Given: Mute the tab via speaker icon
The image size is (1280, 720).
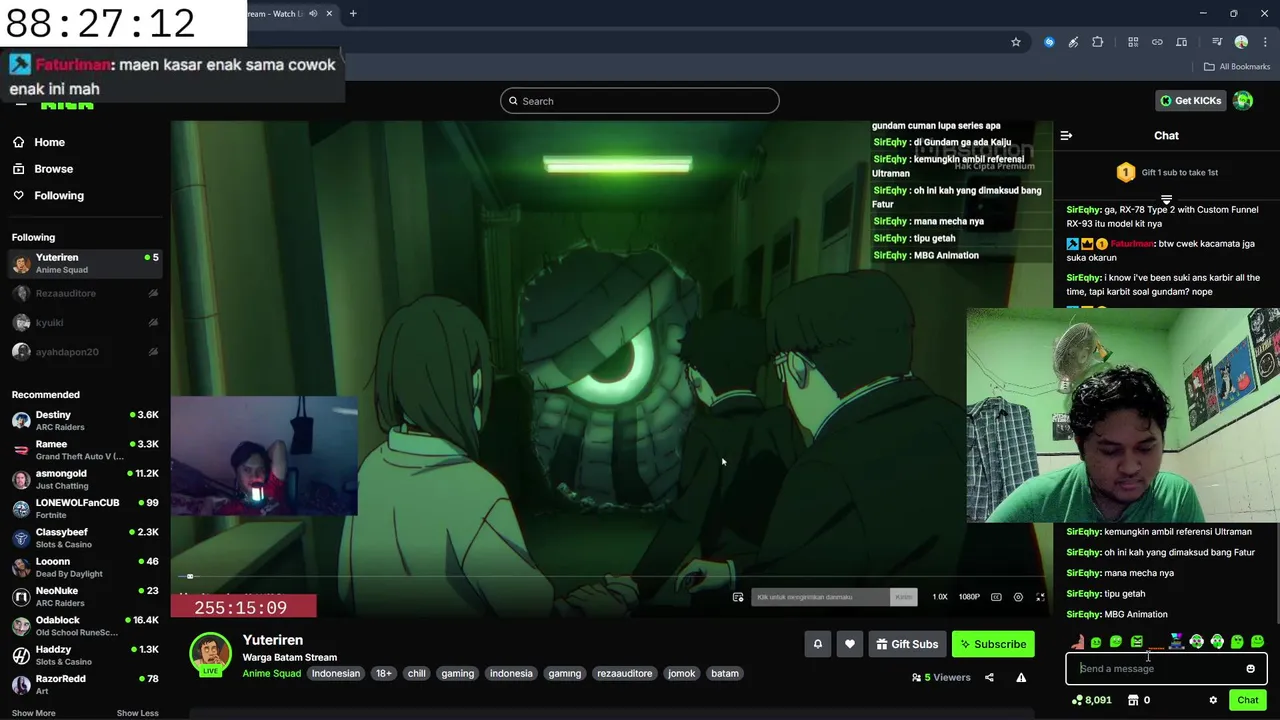Looking at the screenshot, I should [313, 14].
